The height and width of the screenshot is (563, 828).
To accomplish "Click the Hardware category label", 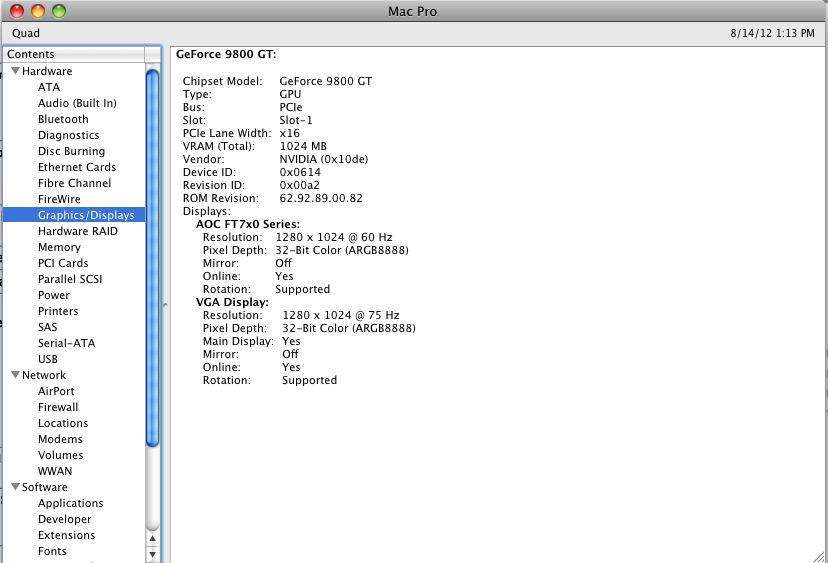I will coord(47,71).
